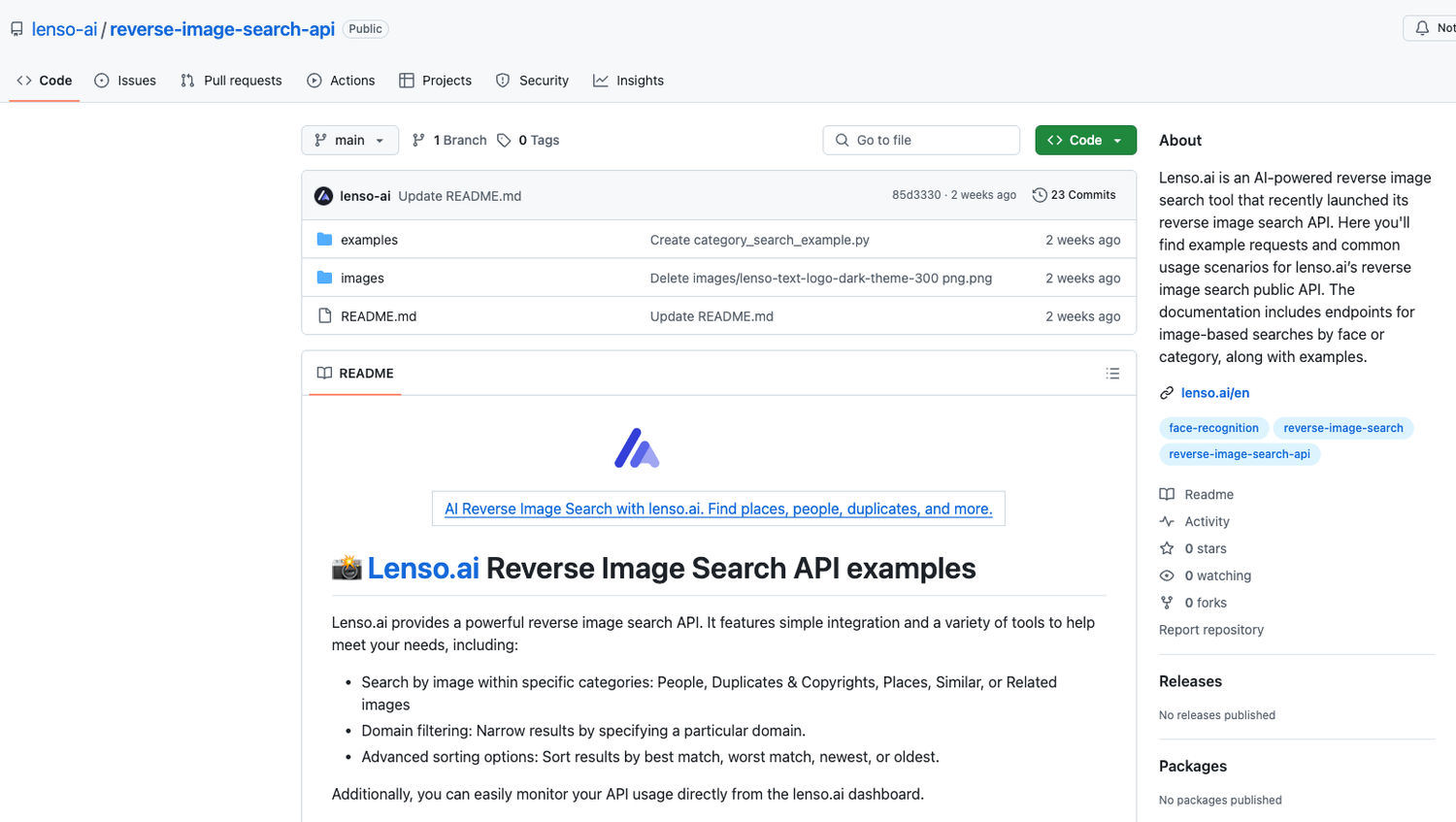Viewport: 1456px width, 822px height.
Task: Open the Issues tab
Action: point(125,81)
